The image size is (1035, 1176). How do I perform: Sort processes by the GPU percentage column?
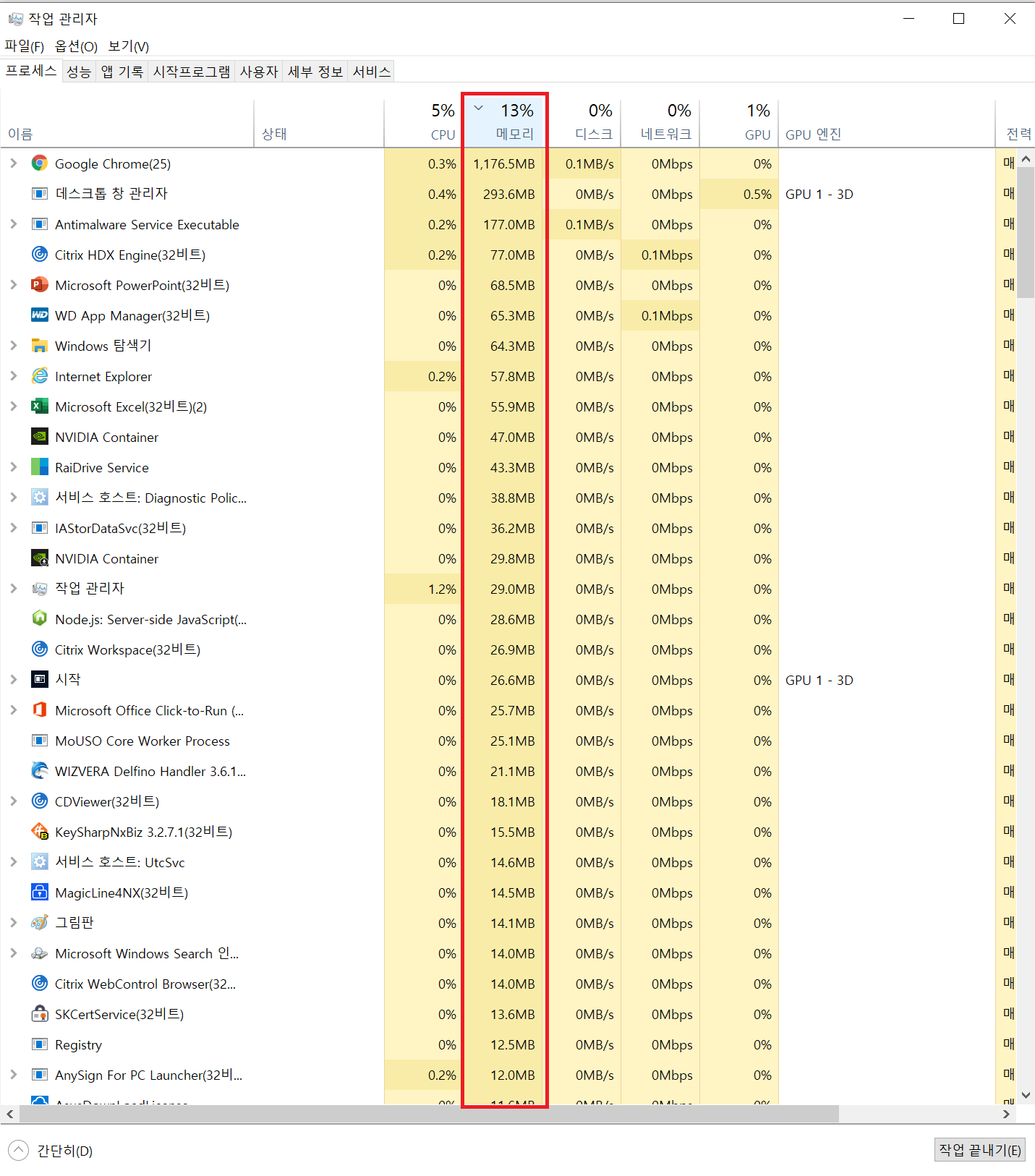point(739,122)
